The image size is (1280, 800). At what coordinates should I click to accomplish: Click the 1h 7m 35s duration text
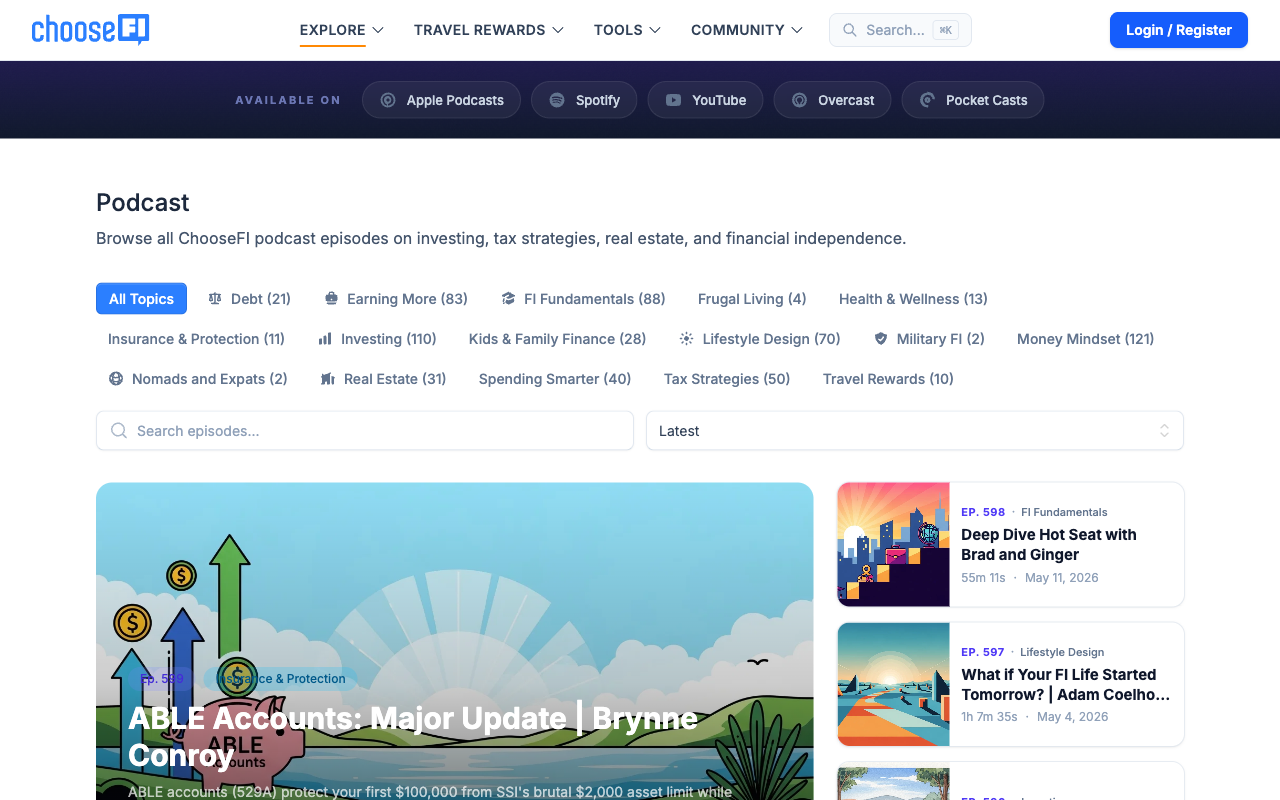pos(989,717)
